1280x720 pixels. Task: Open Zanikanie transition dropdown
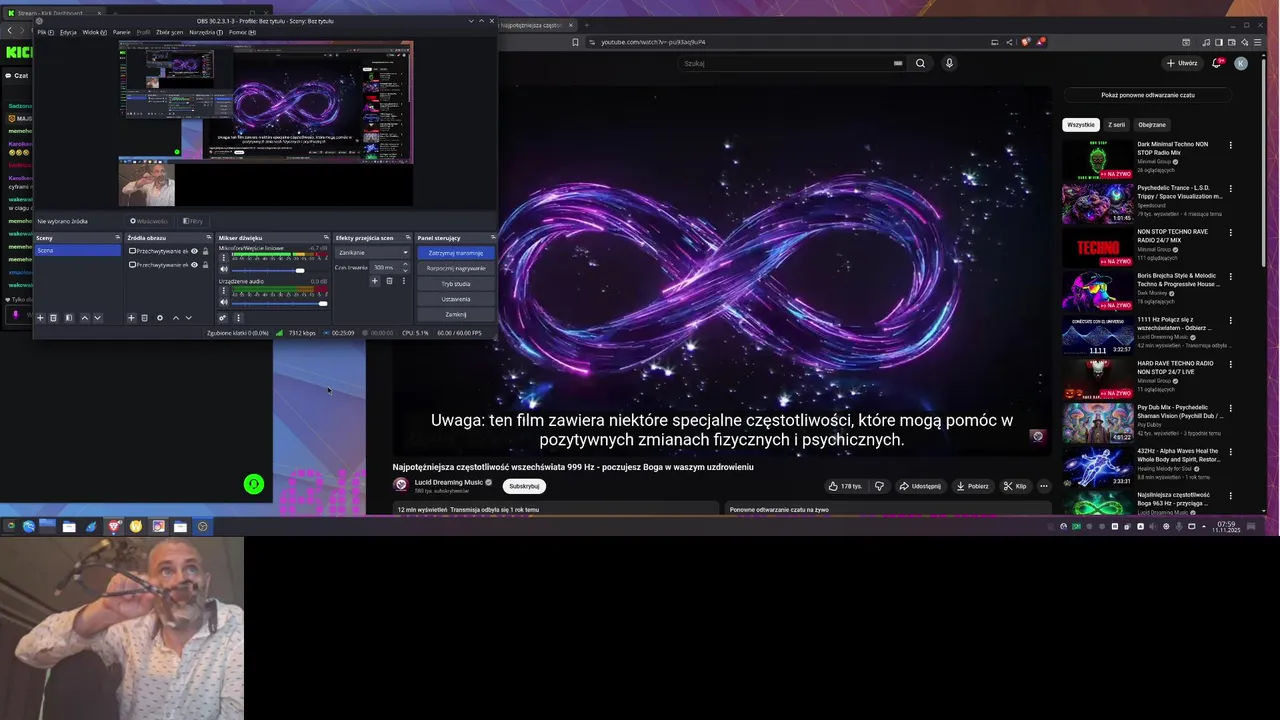click(373, 253)
